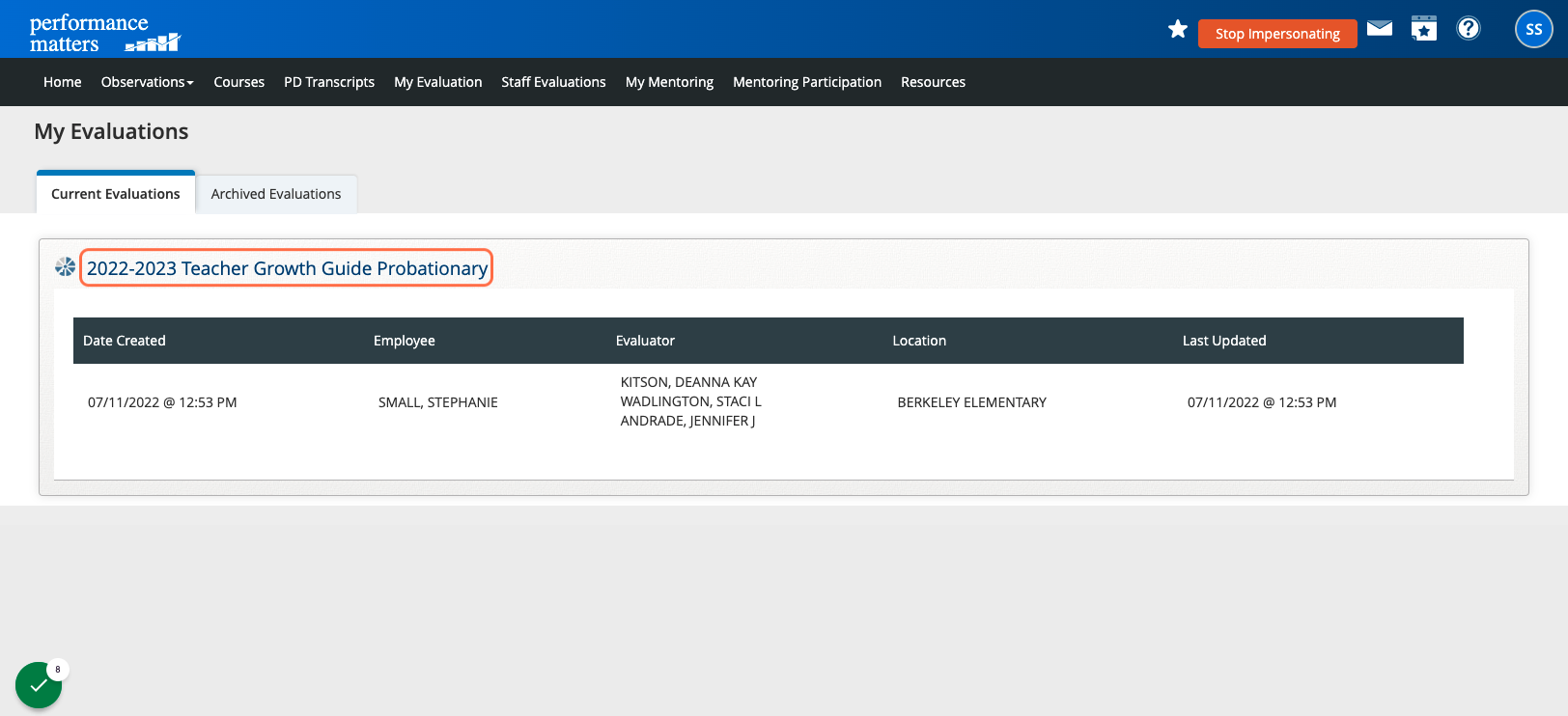The image size is (1568, 716).
Task: Go to Home in navigation bar
Action: (63, 82)
